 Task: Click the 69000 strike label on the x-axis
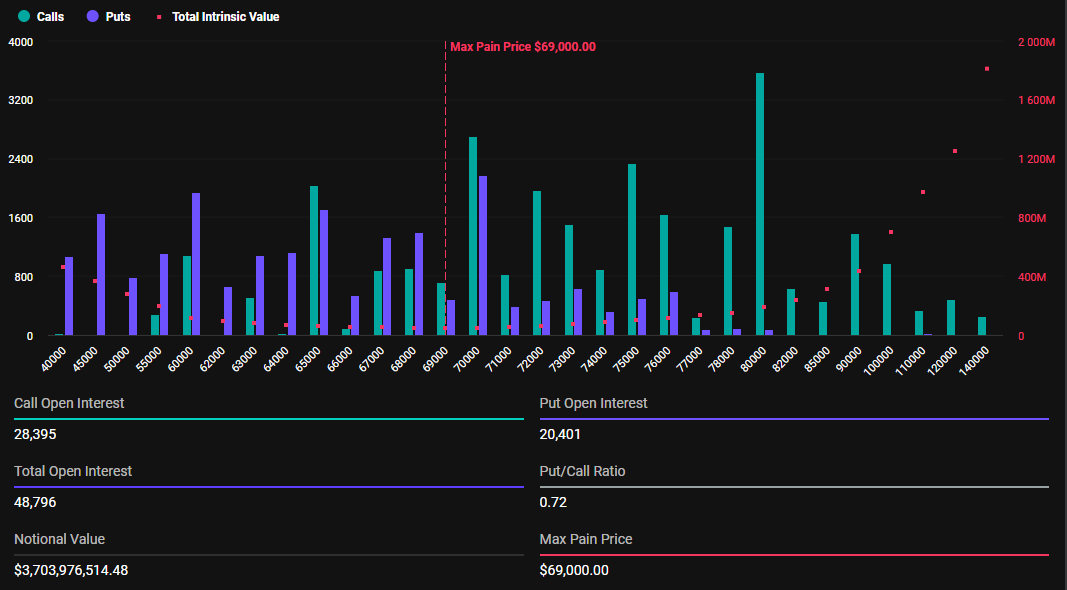[435, 359]
